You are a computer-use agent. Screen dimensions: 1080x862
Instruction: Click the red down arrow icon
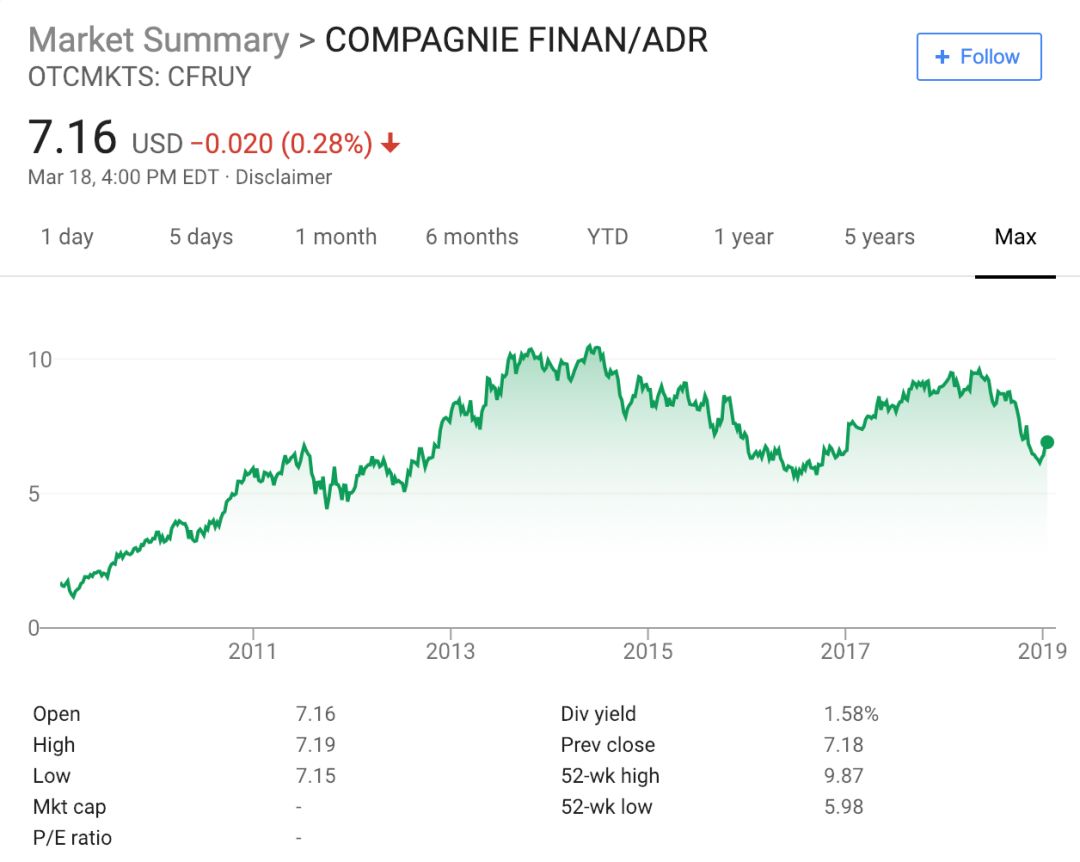[x=390, y=144]
